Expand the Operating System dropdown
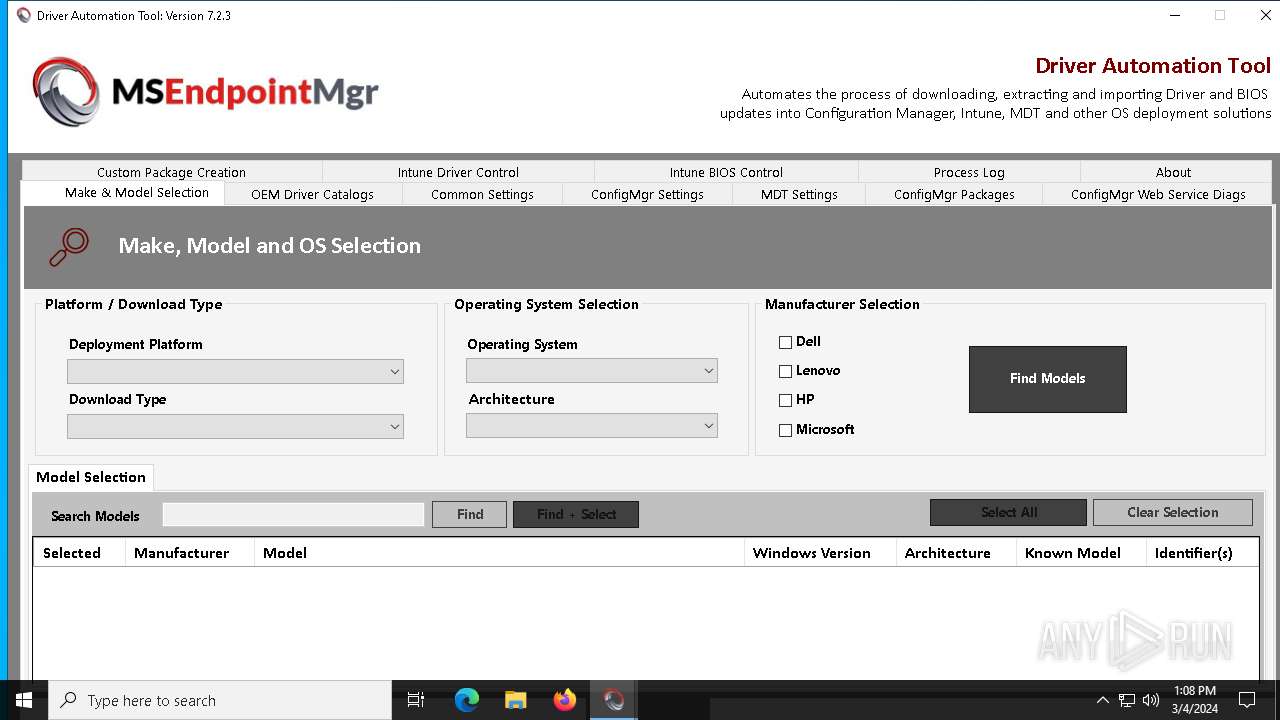 pos(592,370)
